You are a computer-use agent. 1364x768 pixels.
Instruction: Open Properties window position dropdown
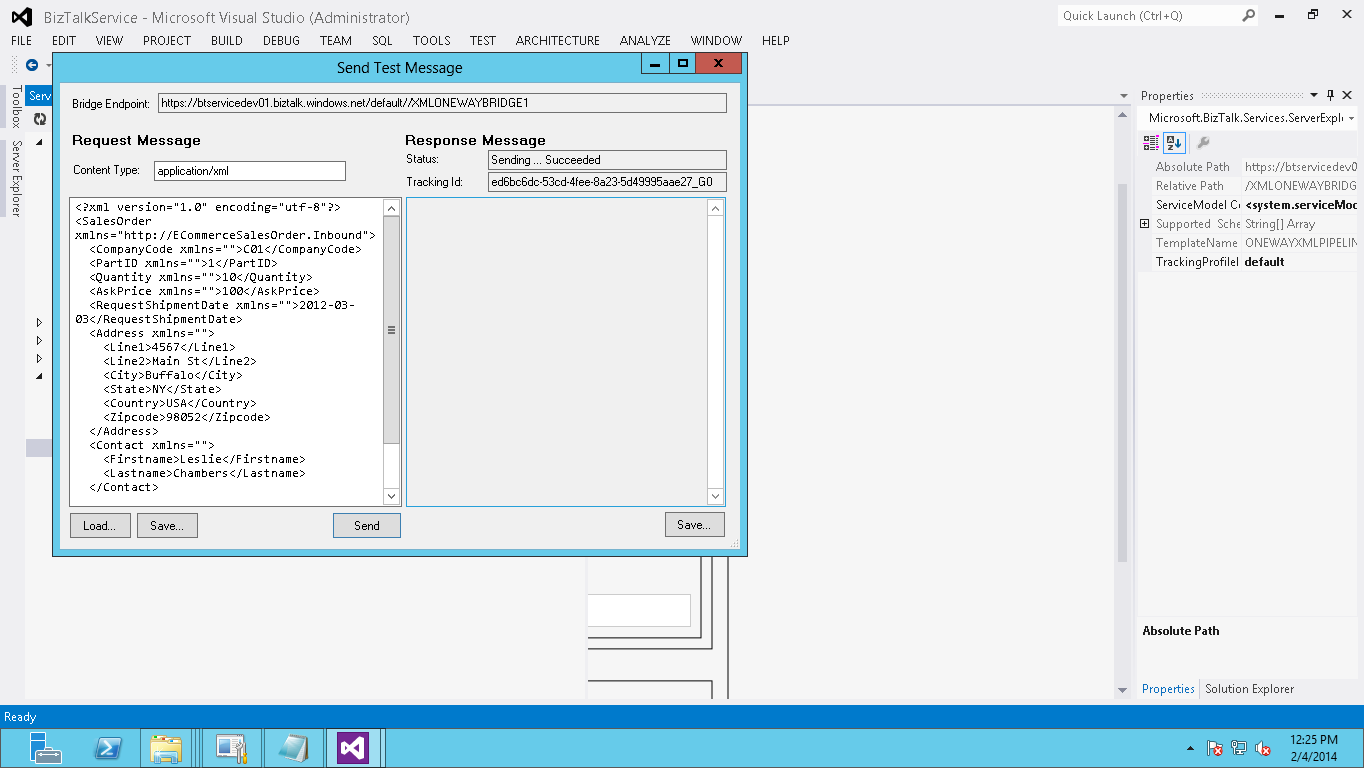[x=1313, y=96]
